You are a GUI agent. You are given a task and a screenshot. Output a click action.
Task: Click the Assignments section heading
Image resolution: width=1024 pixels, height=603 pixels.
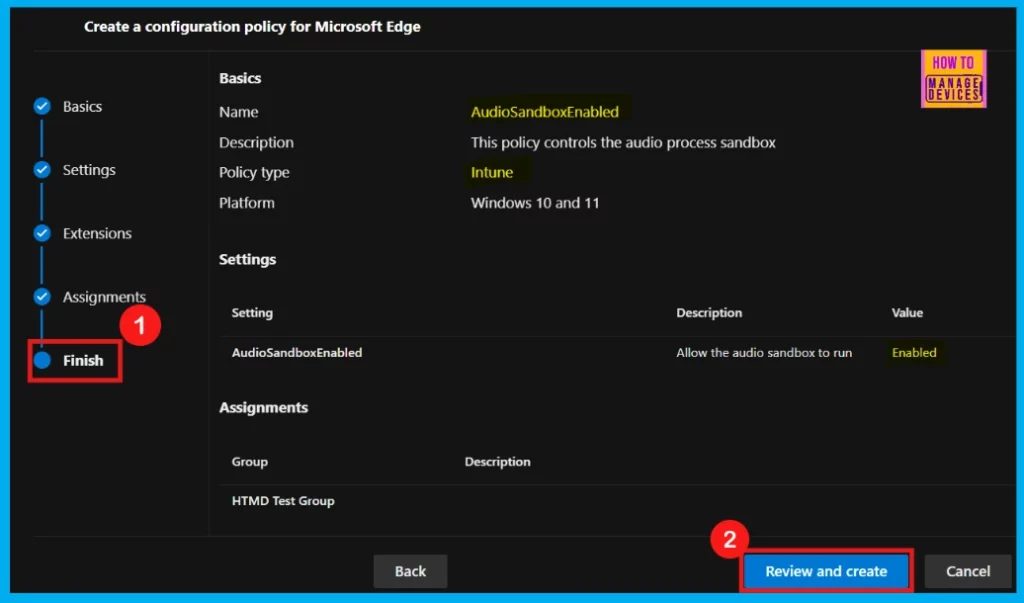pos(263,408)
